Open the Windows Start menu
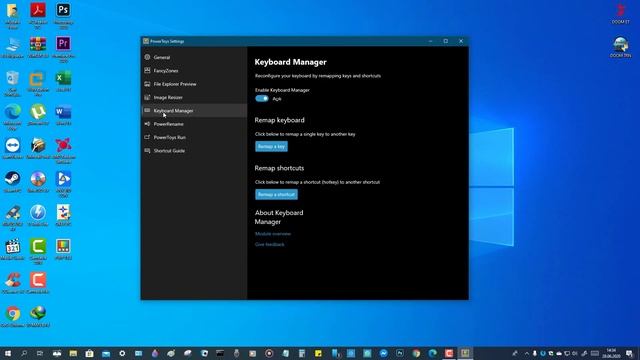The image size is (640, 360). coord(8,353)
